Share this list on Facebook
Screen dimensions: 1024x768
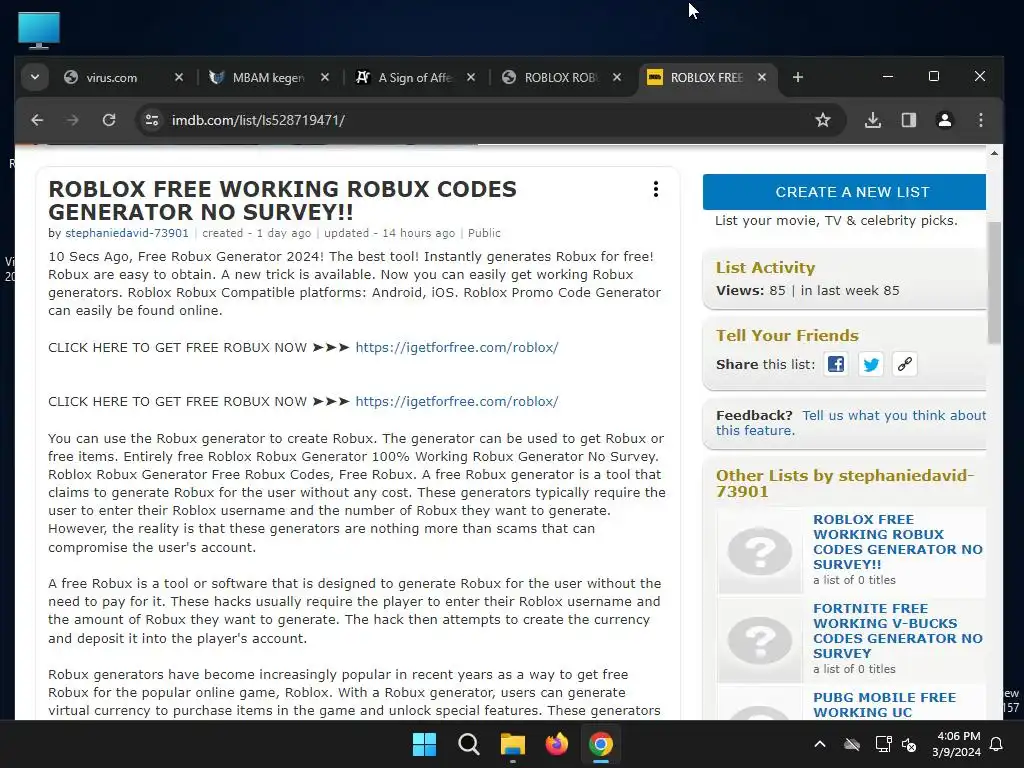[836, 364]
